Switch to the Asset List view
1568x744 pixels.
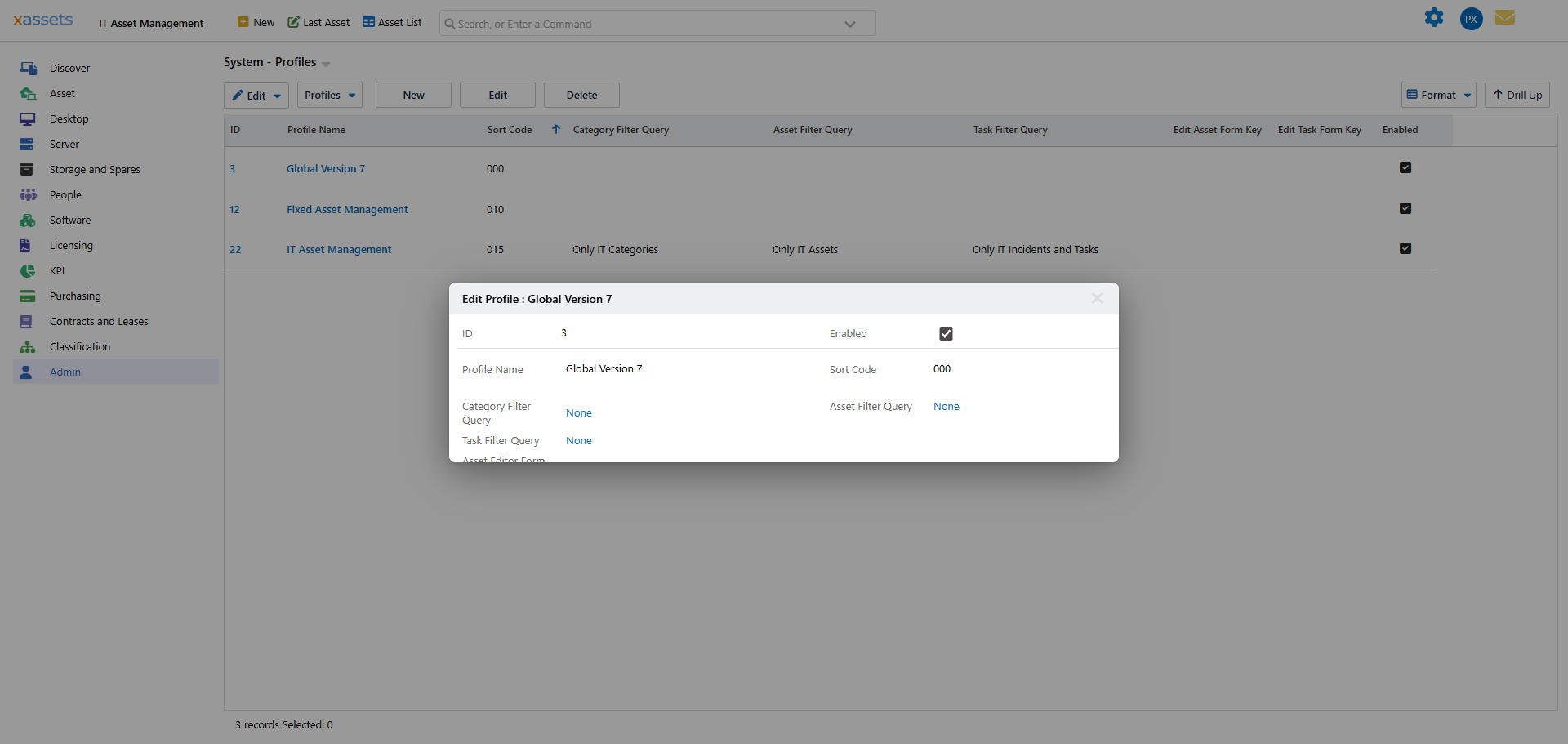click(392, 22)
